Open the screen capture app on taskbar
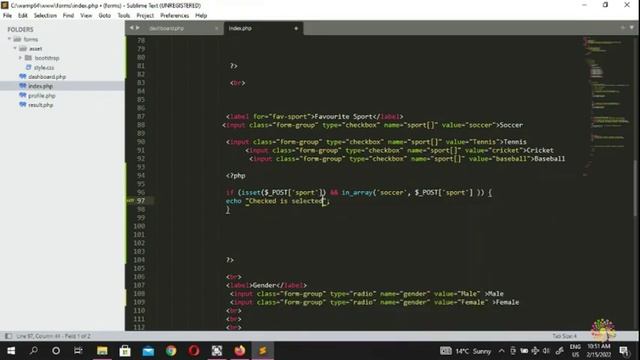This screenshot has height=360, width=640. pyautogui.click(x=217, y=351)
